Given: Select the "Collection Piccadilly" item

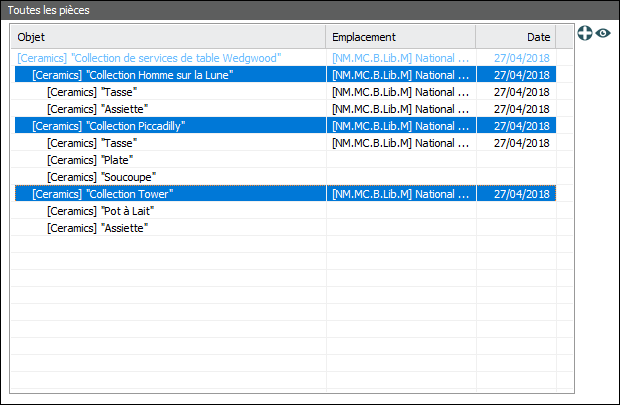Looking at the screenshot, I should point(109,126).
